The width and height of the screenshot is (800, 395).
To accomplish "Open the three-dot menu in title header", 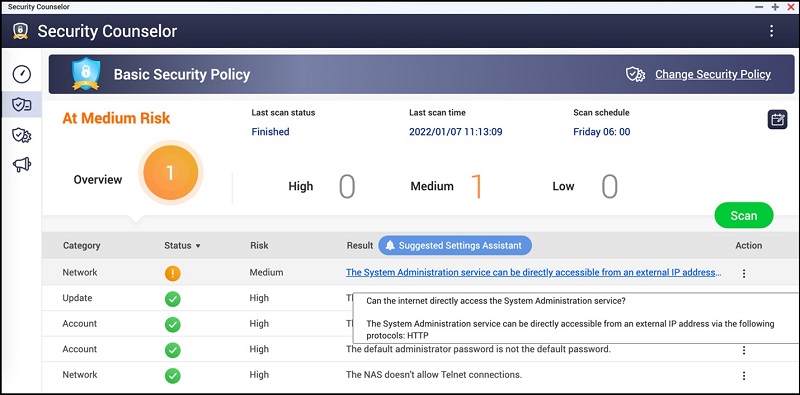I will (x=771, y=31).
